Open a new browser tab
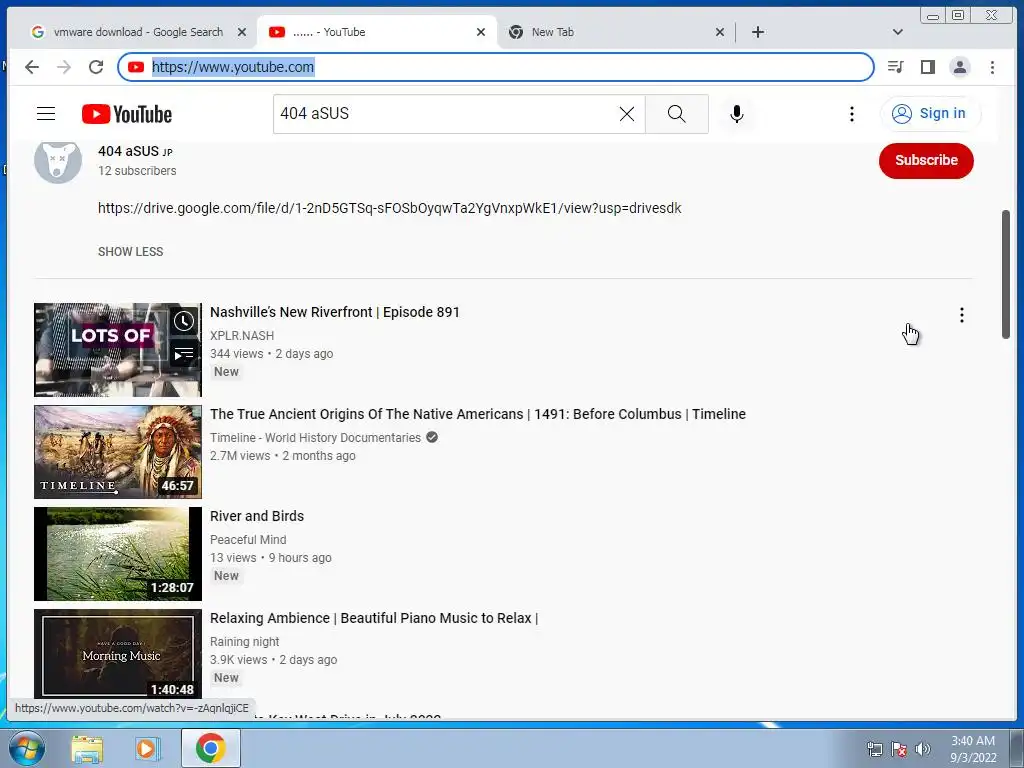The height and width of the screenshot is (768, 1024). pos(758,32)
